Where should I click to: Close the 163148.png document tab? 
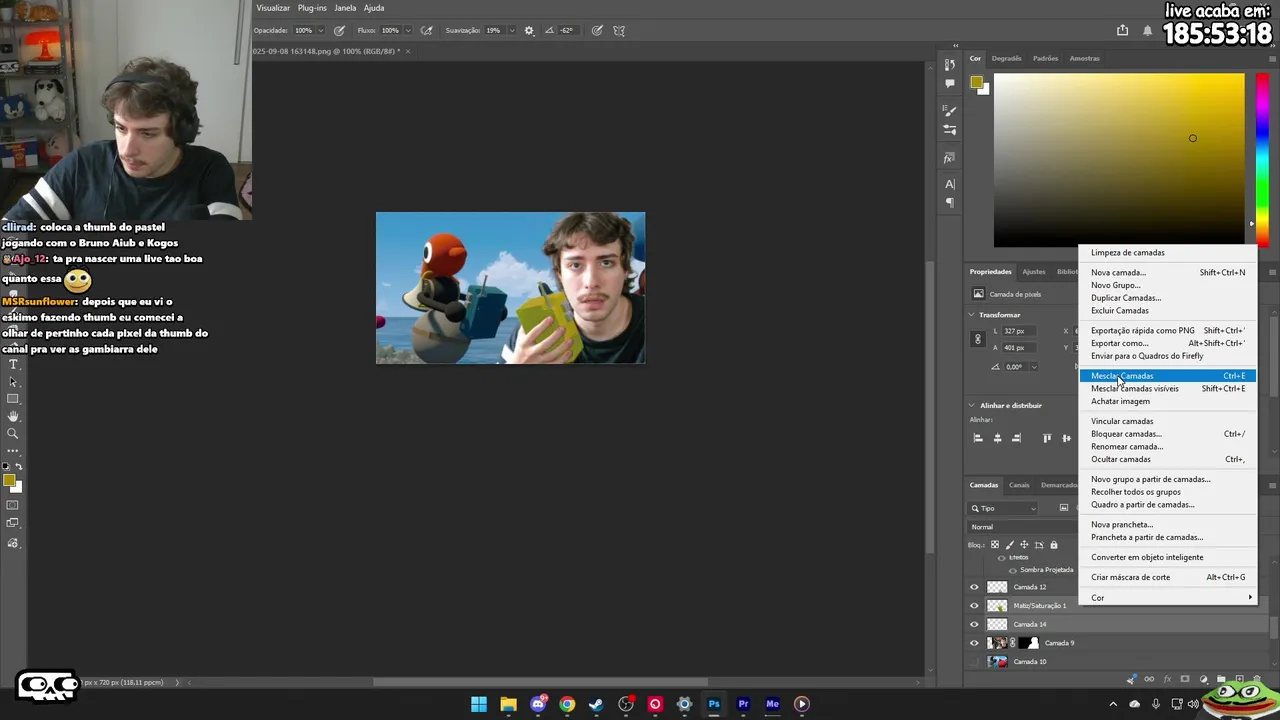[x=408, y=51]
